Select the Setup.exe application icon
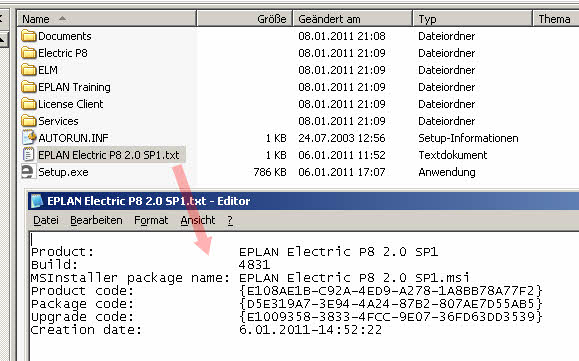The width and height of the screenshot is (579, 361). click(28, 172)
